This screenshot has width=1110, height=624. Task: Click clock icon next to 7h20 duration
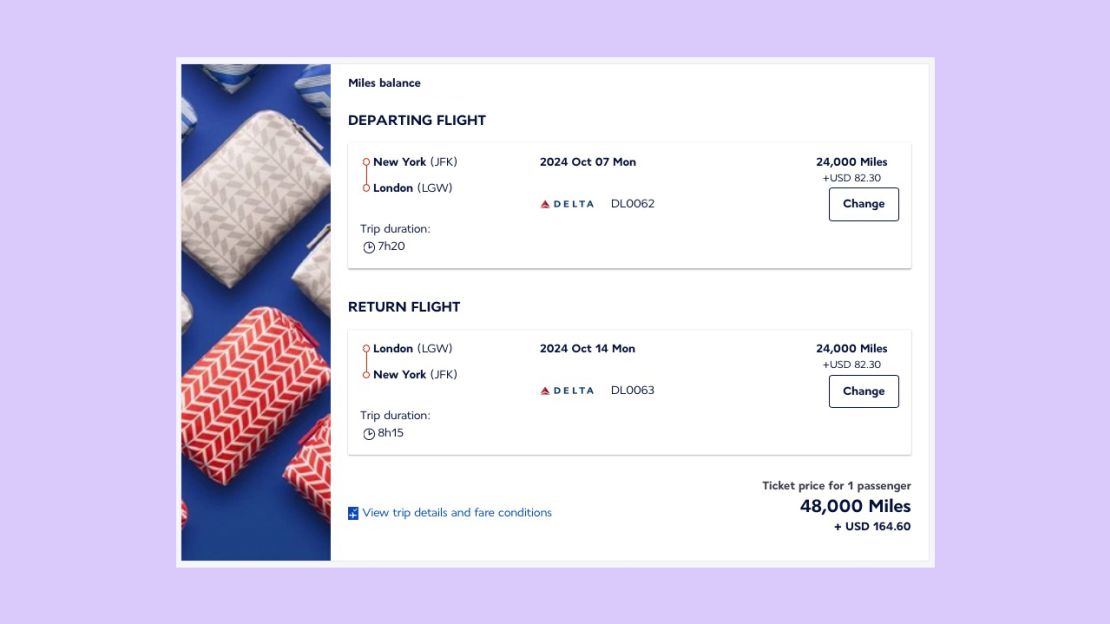pos(369,247)
